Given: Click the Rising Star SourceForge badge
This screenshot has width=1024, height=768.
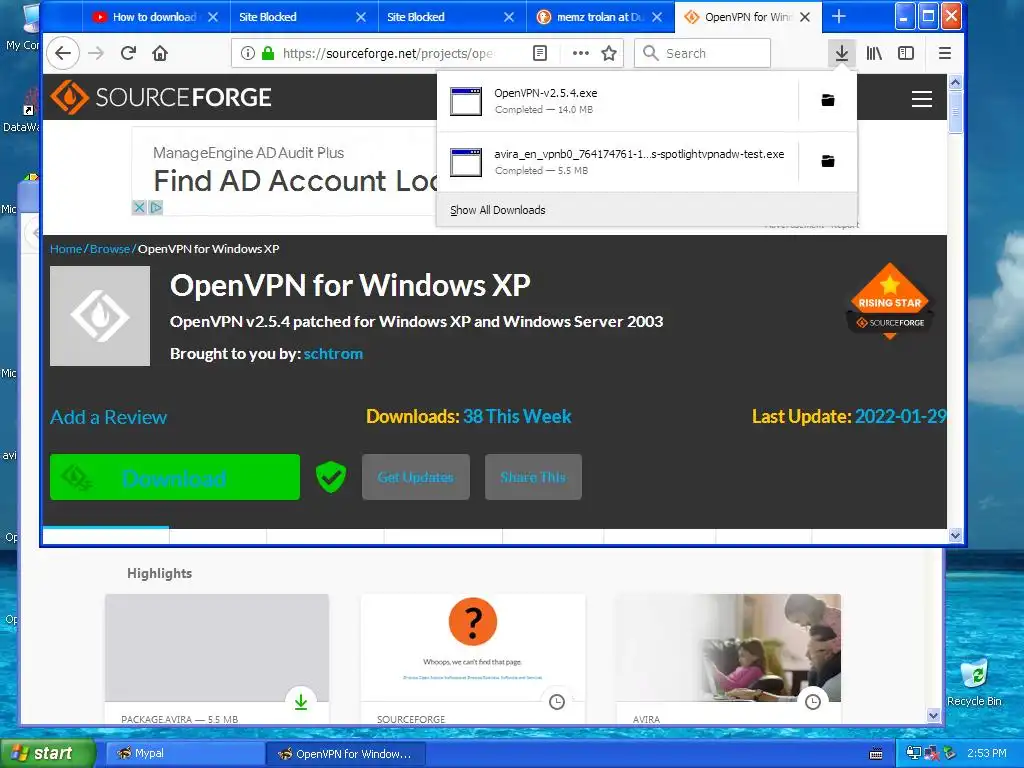Looking at the screenshot, I should (889, 302).
